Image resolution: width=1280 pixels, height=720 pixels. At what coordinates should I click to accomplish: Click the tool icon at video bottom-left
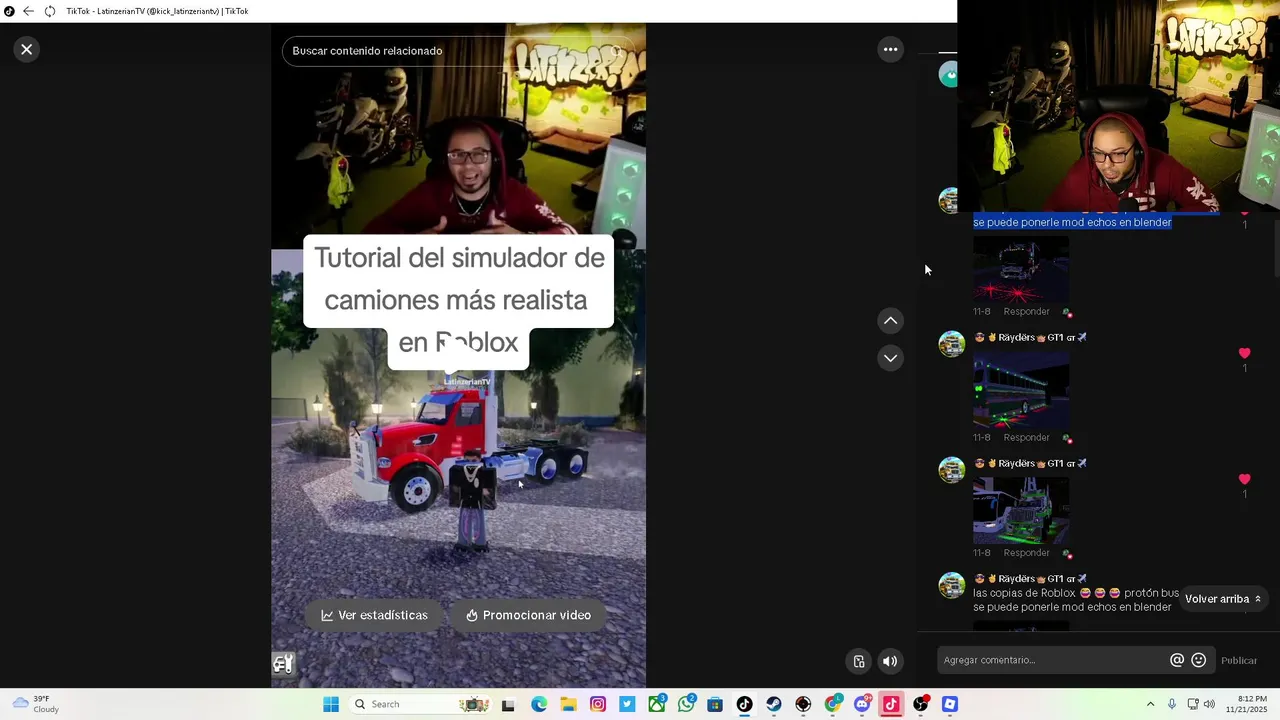283,663
